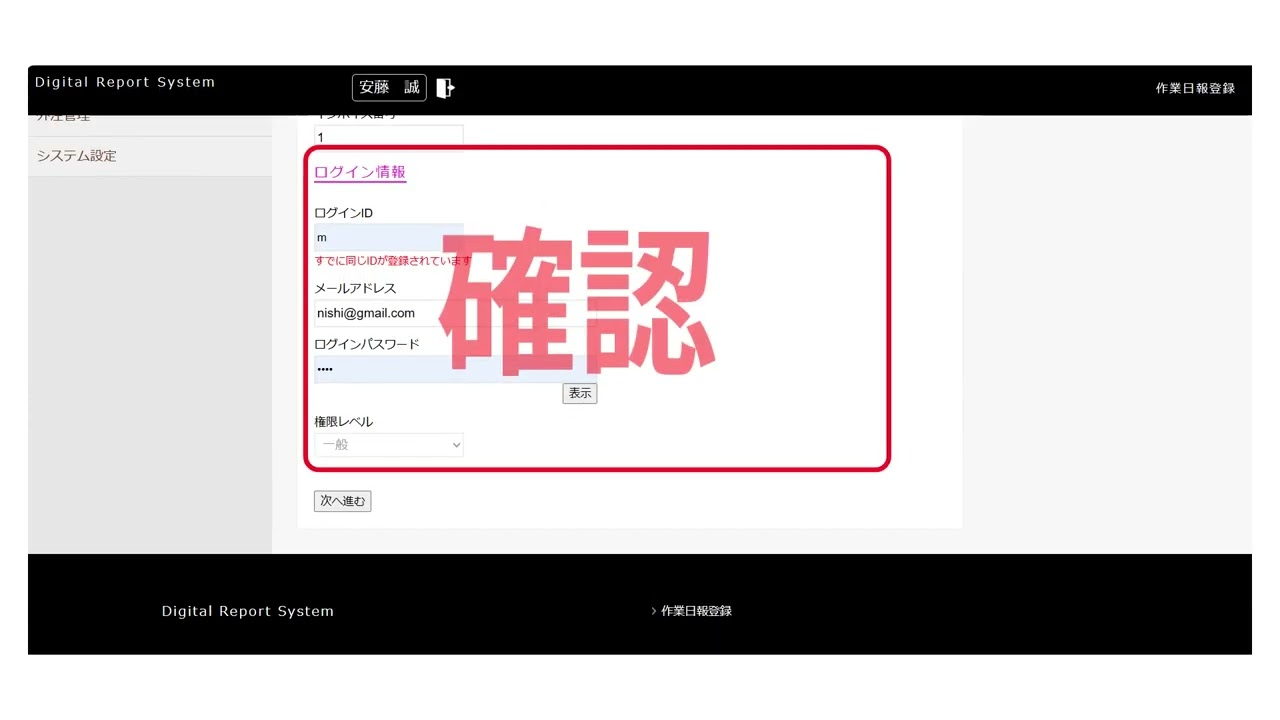Click the logout door icon
This screenshot has width=1280, height=720.
click(x=446, y=88)
